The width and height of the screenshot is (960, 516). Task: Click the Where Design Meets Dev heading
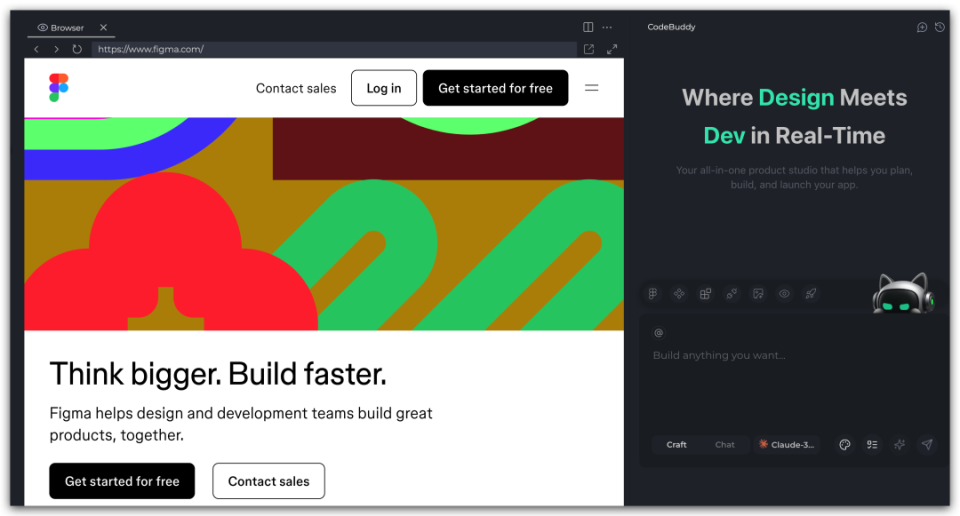(794, 116)
